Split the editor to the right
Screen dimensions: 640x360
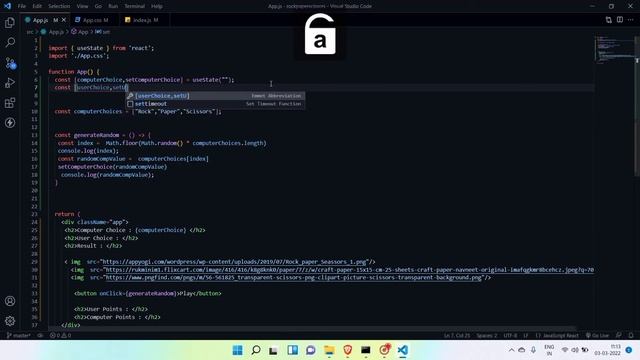(x=620, y=20)
